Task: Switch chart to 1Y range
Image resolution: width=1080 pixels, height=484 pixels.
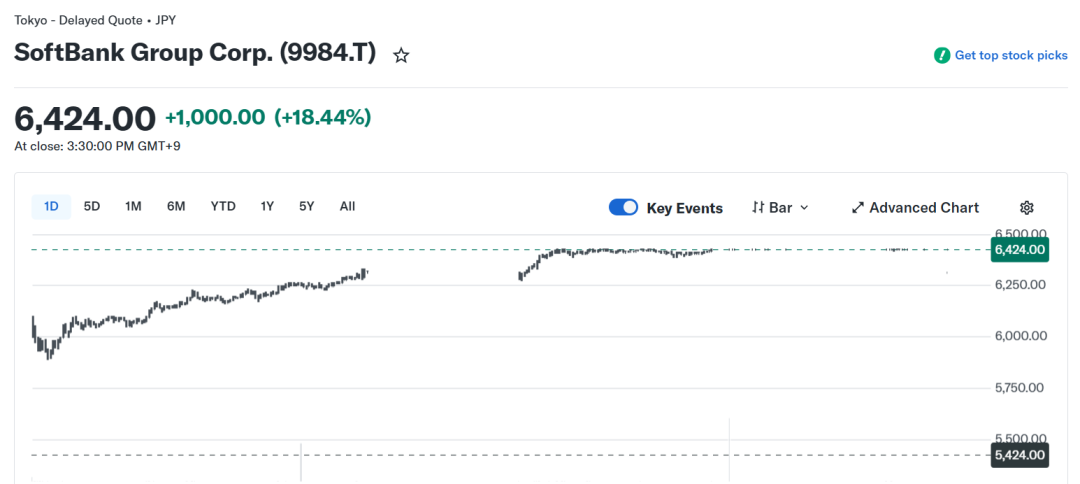Action: point(267,206)
